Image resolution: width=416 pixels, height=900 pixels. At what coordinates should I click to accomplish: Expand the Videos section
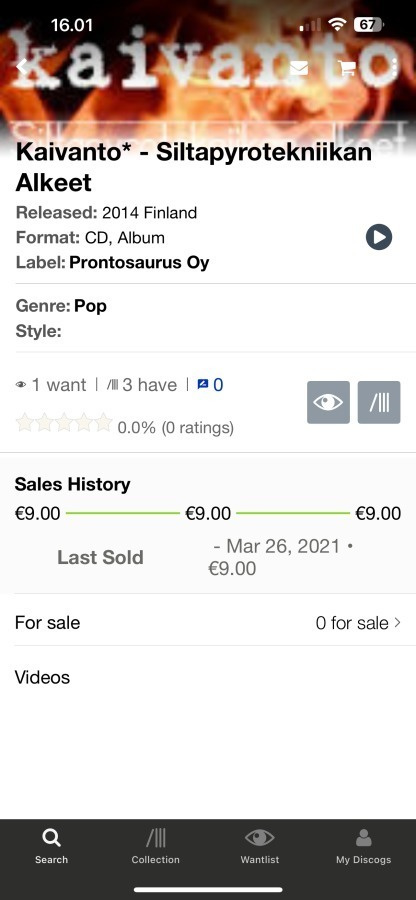tap(208, 677)
